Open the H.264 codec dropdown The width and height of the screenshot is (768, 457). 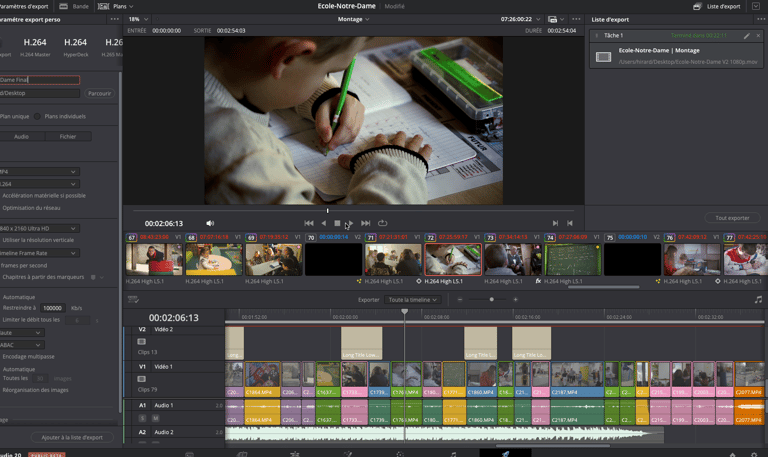coord(39,184)
